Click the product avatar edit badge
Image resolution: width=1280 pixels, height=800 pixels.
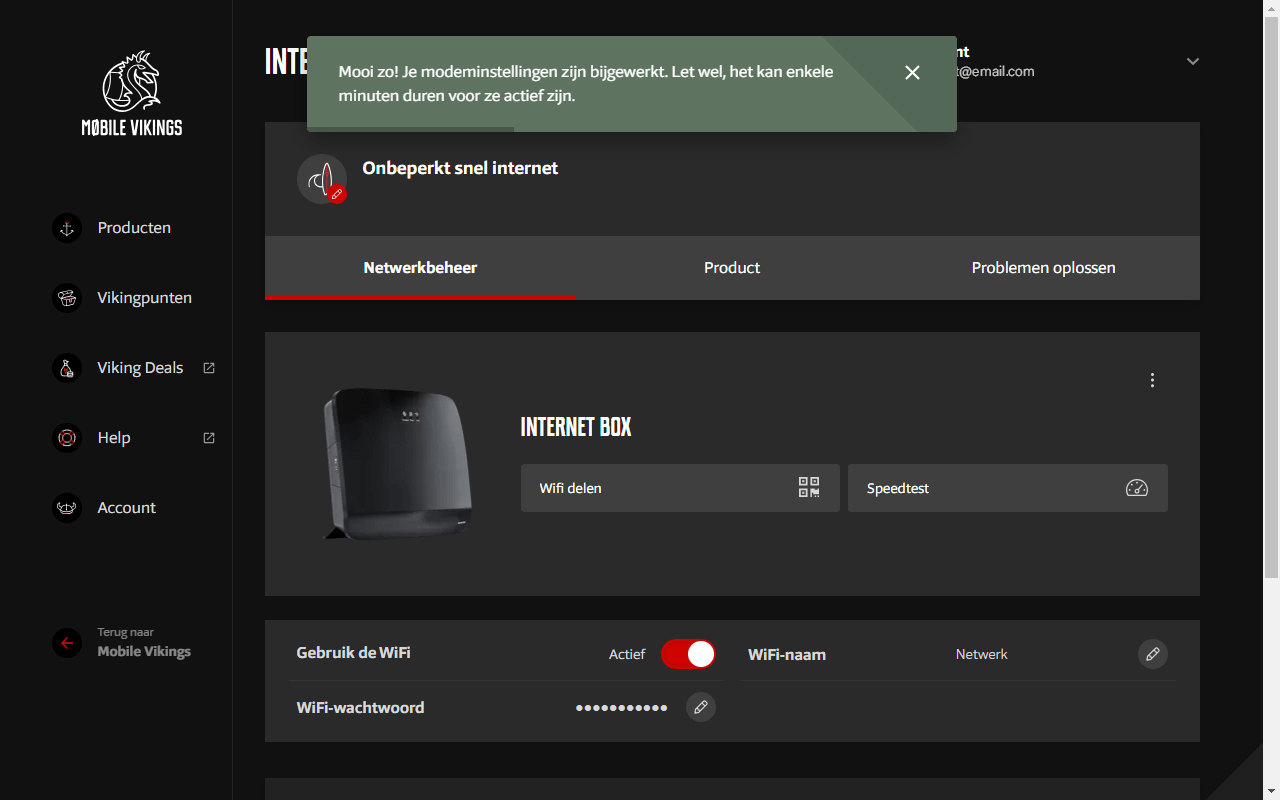[x=337, y=194]
